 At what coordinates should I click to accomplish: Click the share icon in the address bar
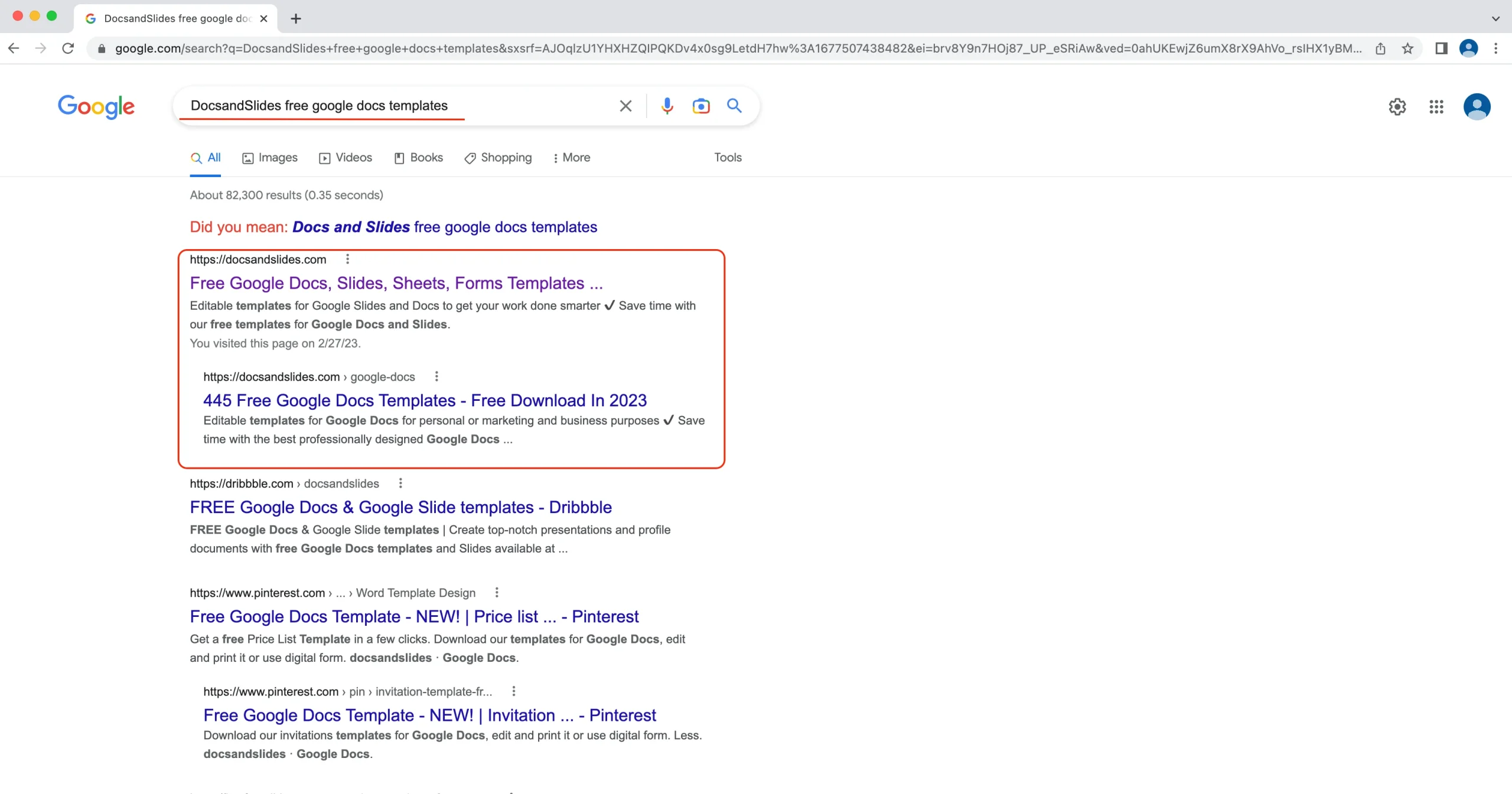click(1381, 48)
